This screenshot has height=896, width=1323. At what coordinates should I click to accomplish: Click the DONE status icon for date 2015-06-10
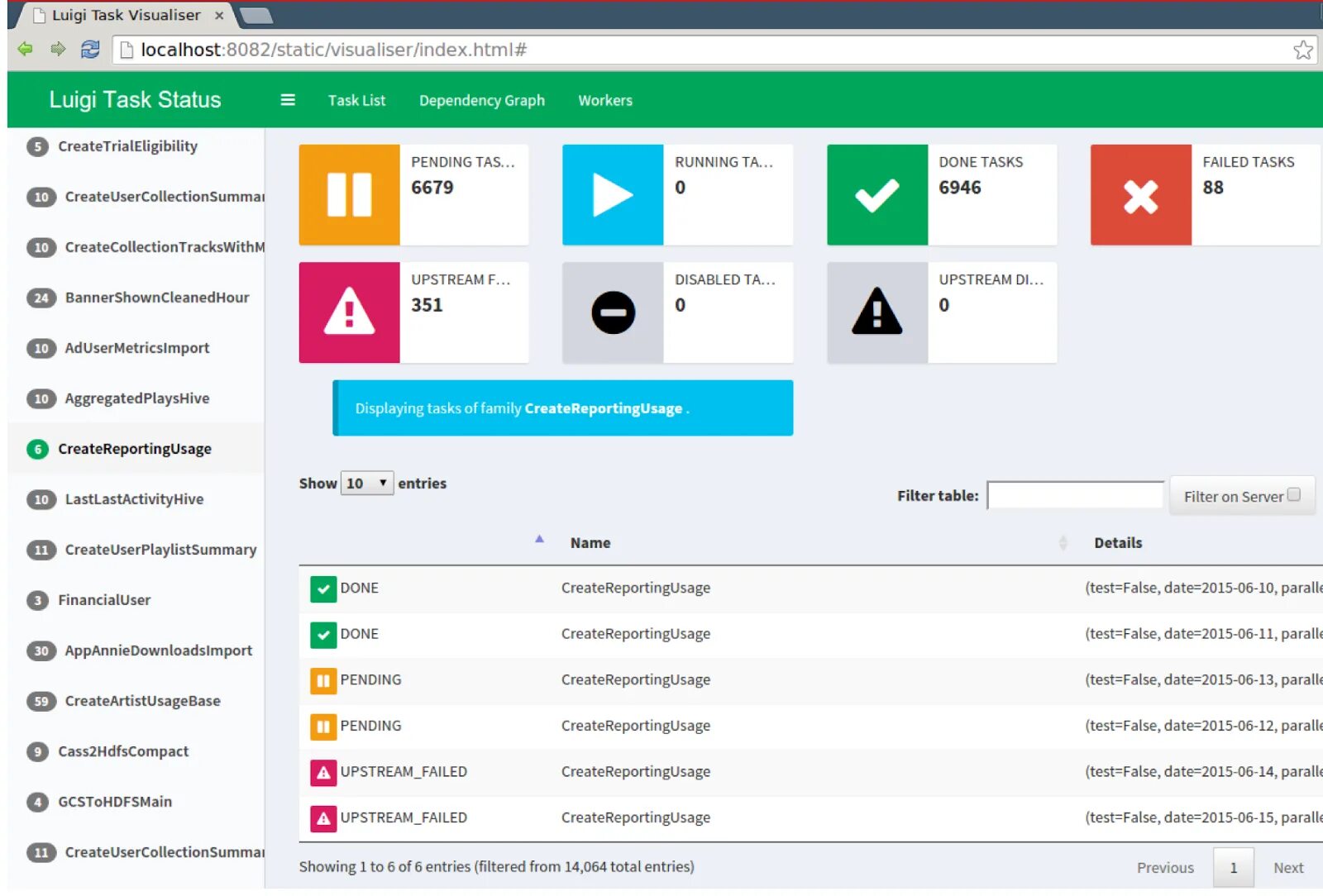[x=323, y=589]
